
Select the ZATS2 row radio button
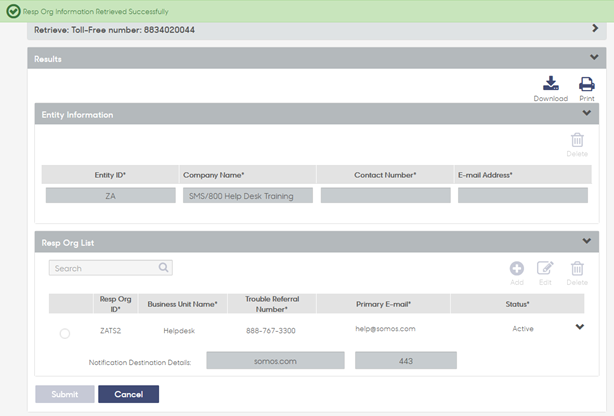[65, 333]
